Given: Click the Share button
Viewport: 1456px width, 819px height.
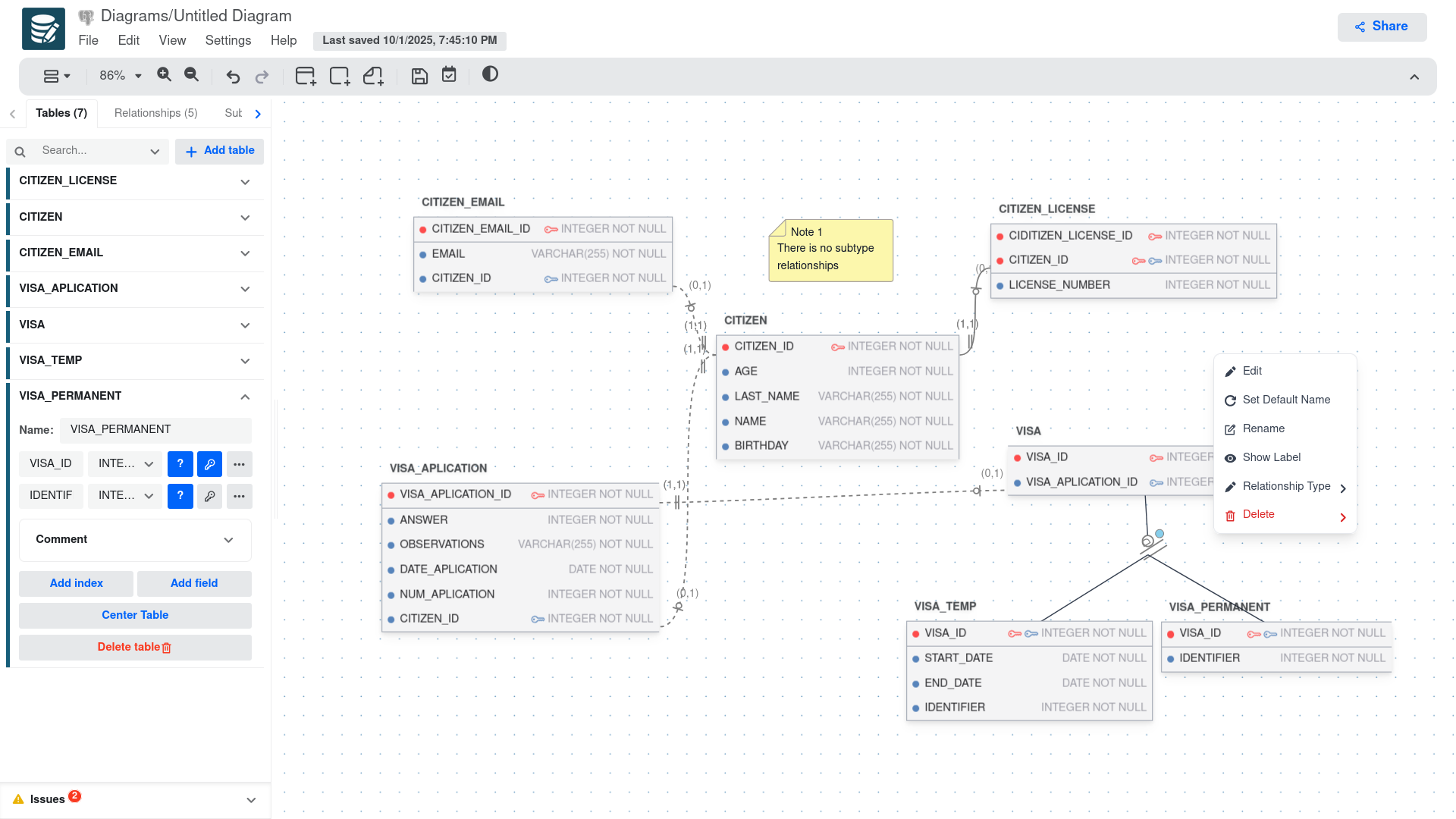Looking at the screenshot, I should point(1382,27).
